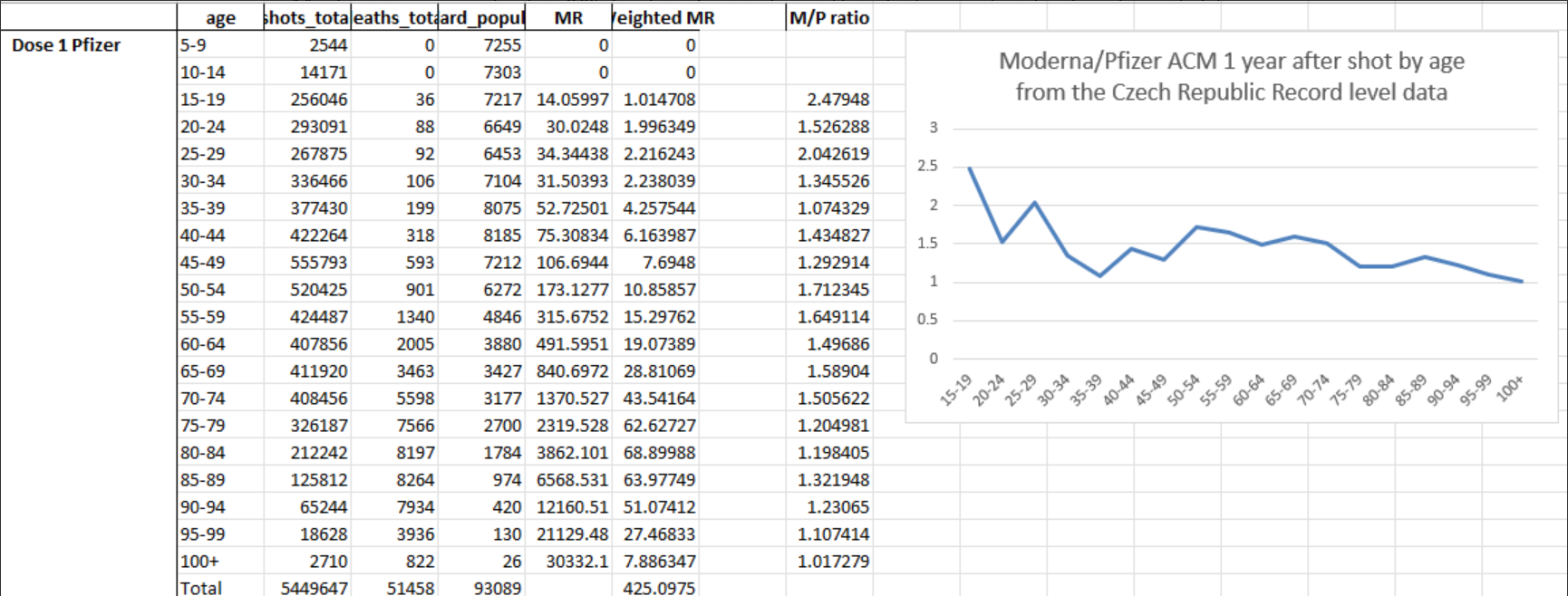Viewport: 1568px width, 596px height.
Task: Click the 'age' column header cell
Action: tap(220, 18)
